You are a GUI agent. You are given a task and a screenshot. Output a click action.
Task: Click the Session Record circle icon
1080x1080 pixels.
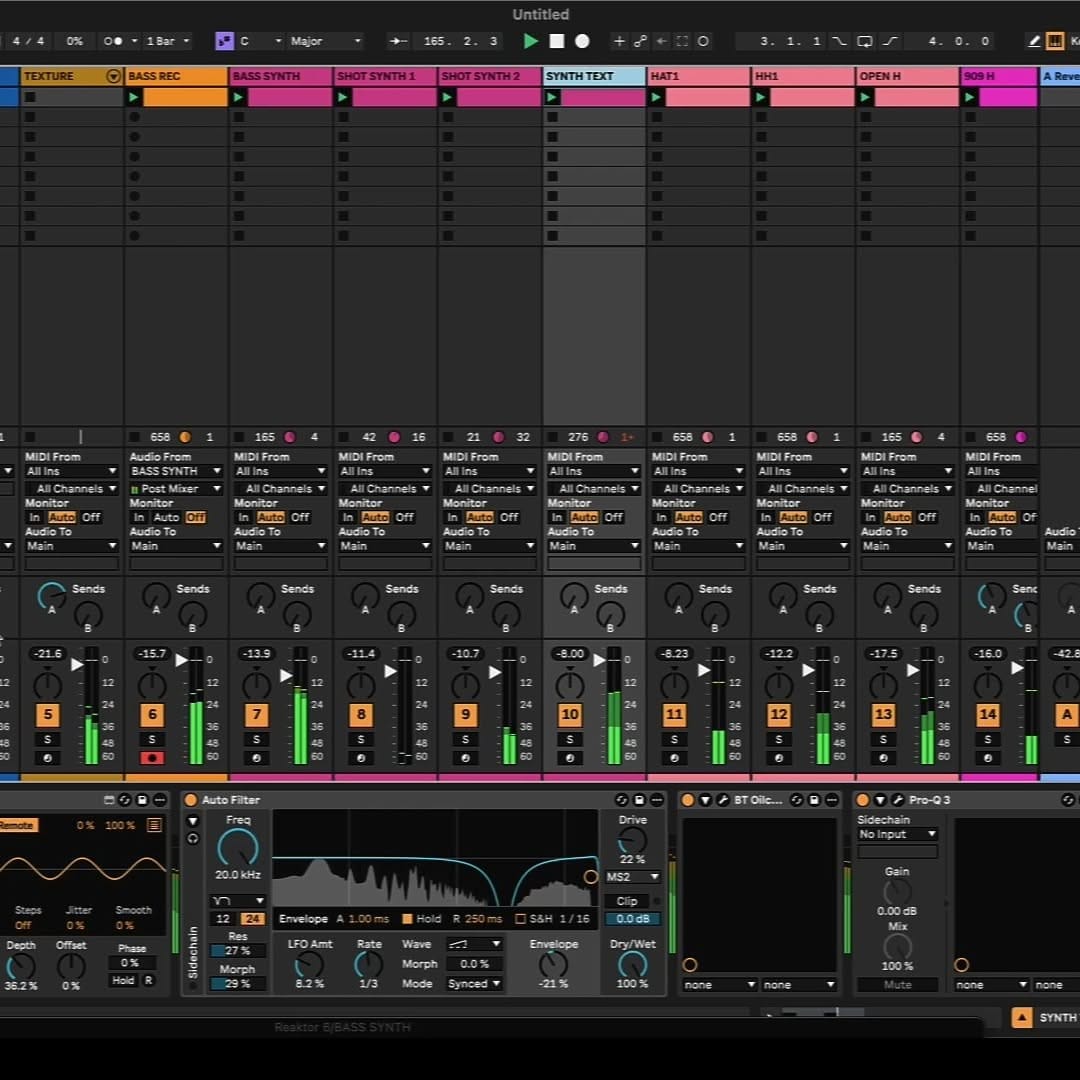[x=703, y=41]
